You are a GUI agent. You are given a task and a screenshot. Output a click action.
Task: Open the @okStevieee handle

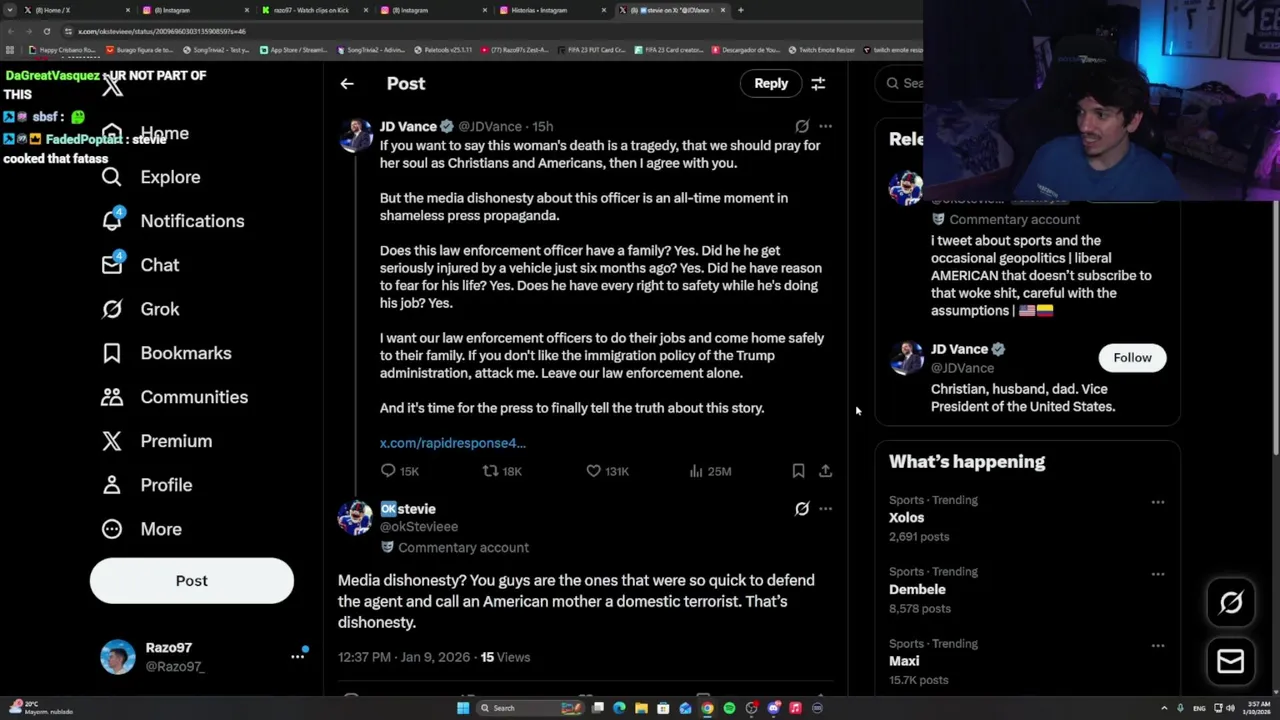tap(419, 527)
